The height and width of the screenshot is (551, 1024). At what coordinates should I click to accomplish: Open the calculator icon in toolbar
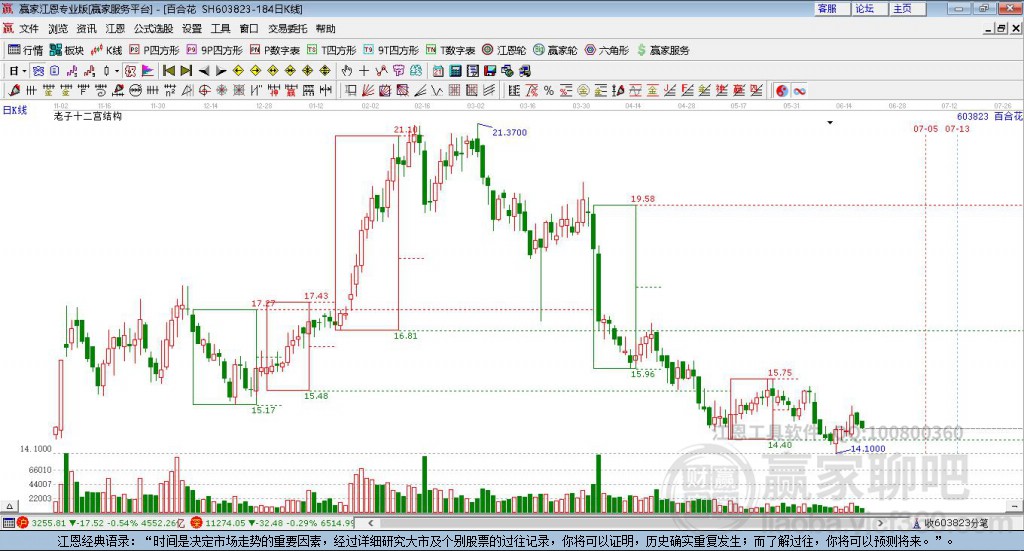click(456, 71)
